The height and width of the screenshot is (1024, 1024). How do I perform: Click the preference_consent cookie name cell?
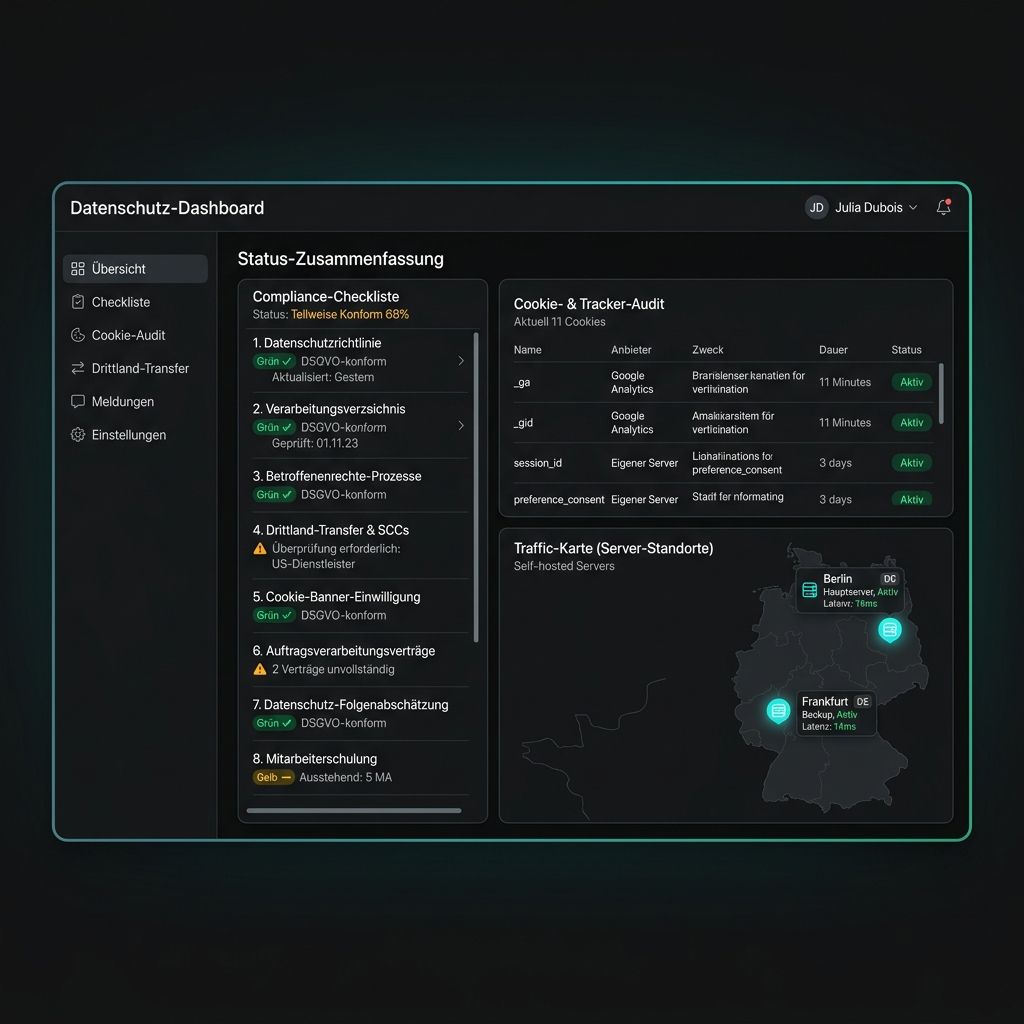[559, 499]
